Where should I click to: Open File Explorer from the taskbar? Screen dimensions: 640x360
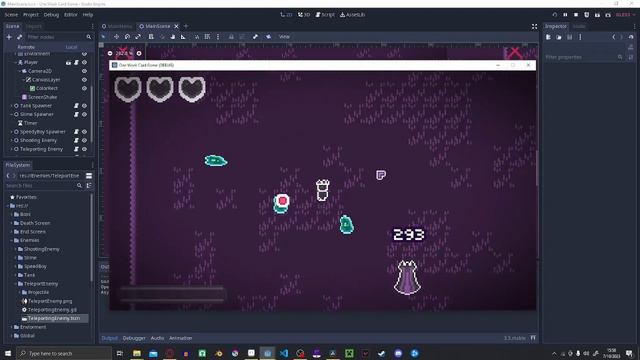(137, 353)
